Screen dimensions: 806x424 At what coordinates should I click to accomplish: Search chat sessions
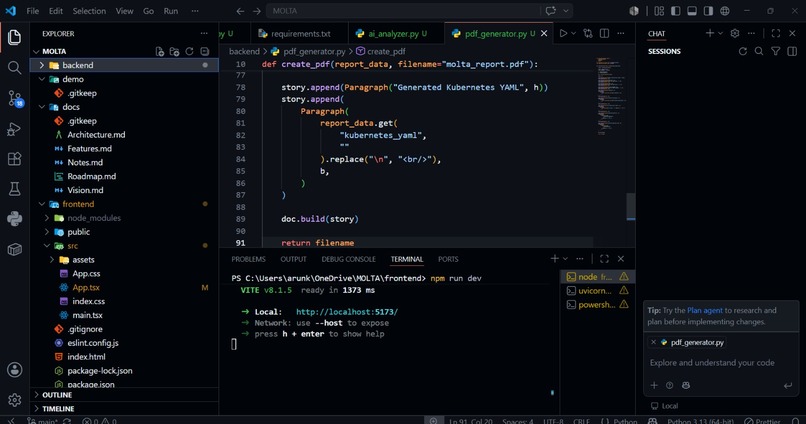759,51
